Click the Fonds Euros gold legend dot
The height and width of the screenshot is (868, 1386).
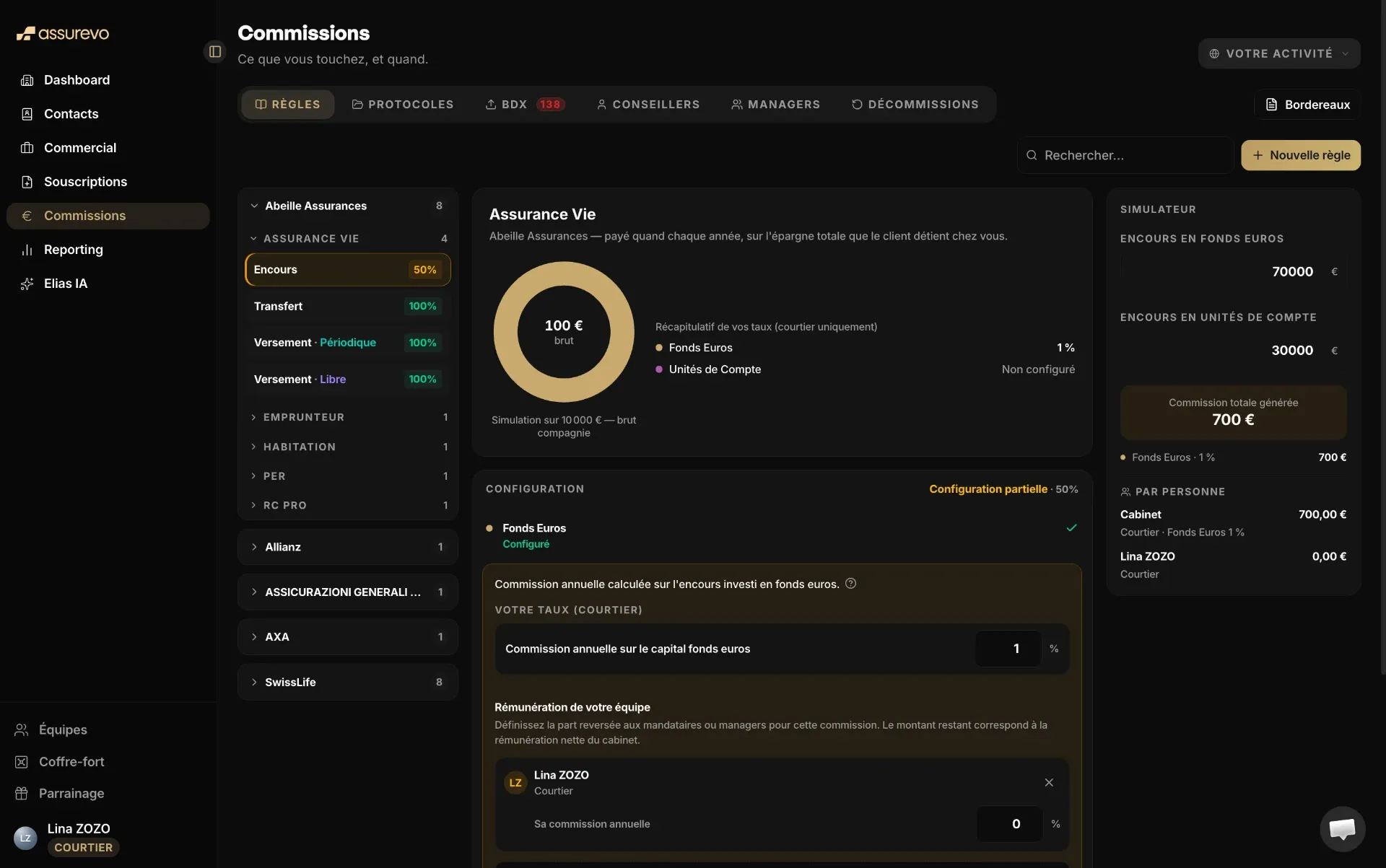659,348
